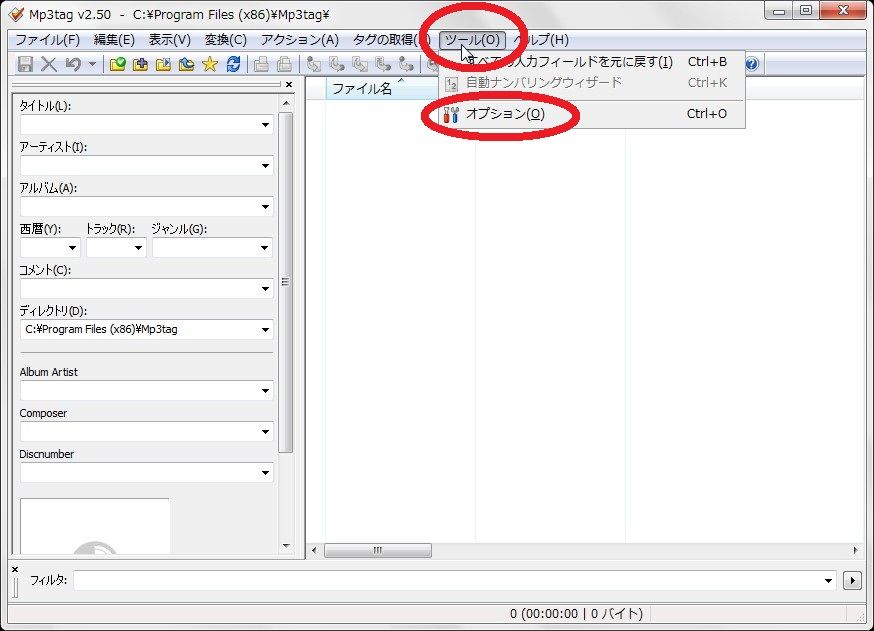Click the Mp3tag app icon in title bar
Viewport: 874px width, 631px height.
pos(17,14)
